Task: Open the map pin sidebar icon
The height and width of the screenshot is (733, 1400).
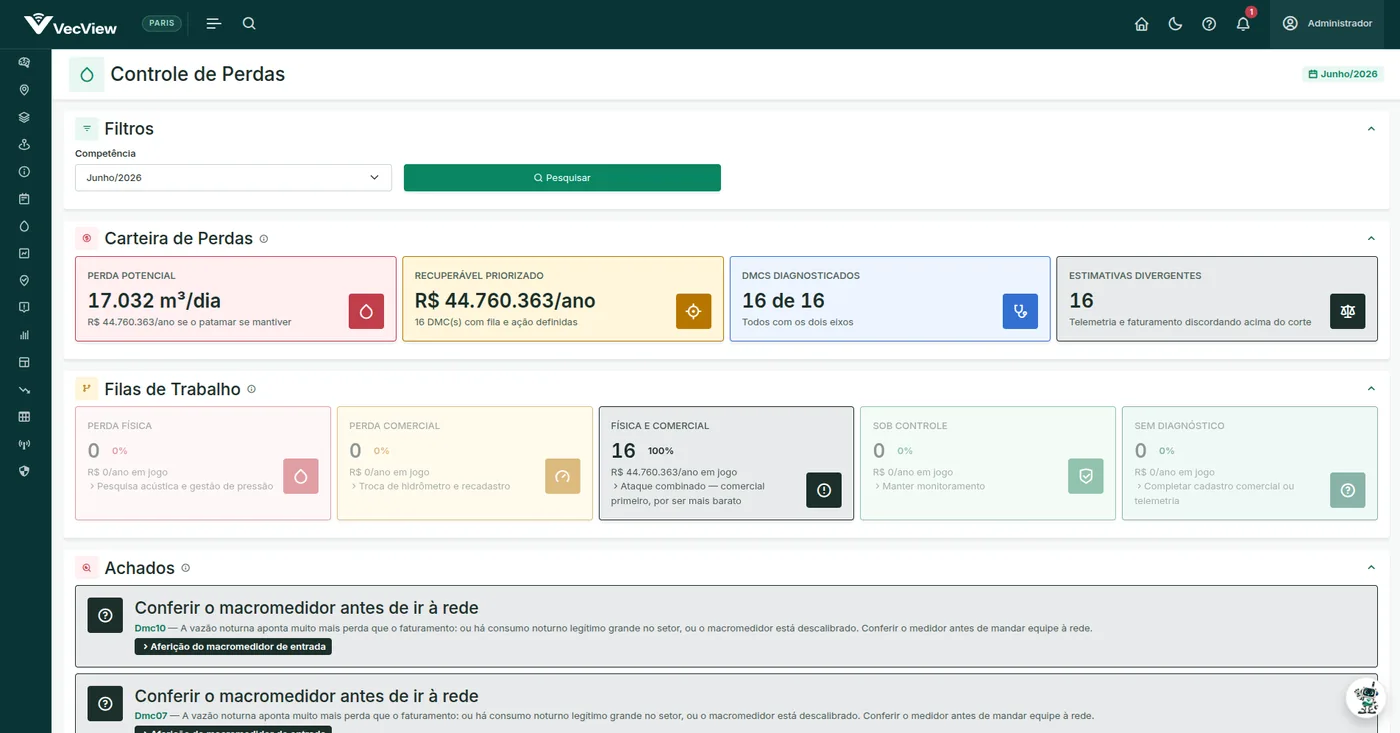Action: [x=24, y=89]
